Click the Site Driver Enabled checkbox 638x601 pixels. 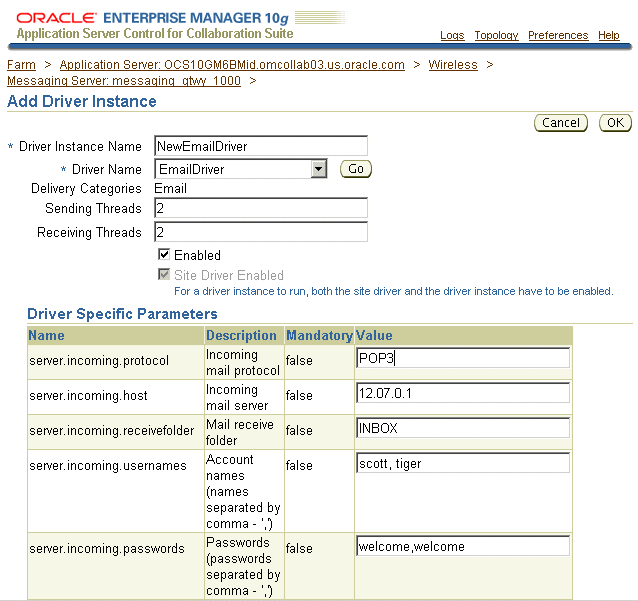164,275
